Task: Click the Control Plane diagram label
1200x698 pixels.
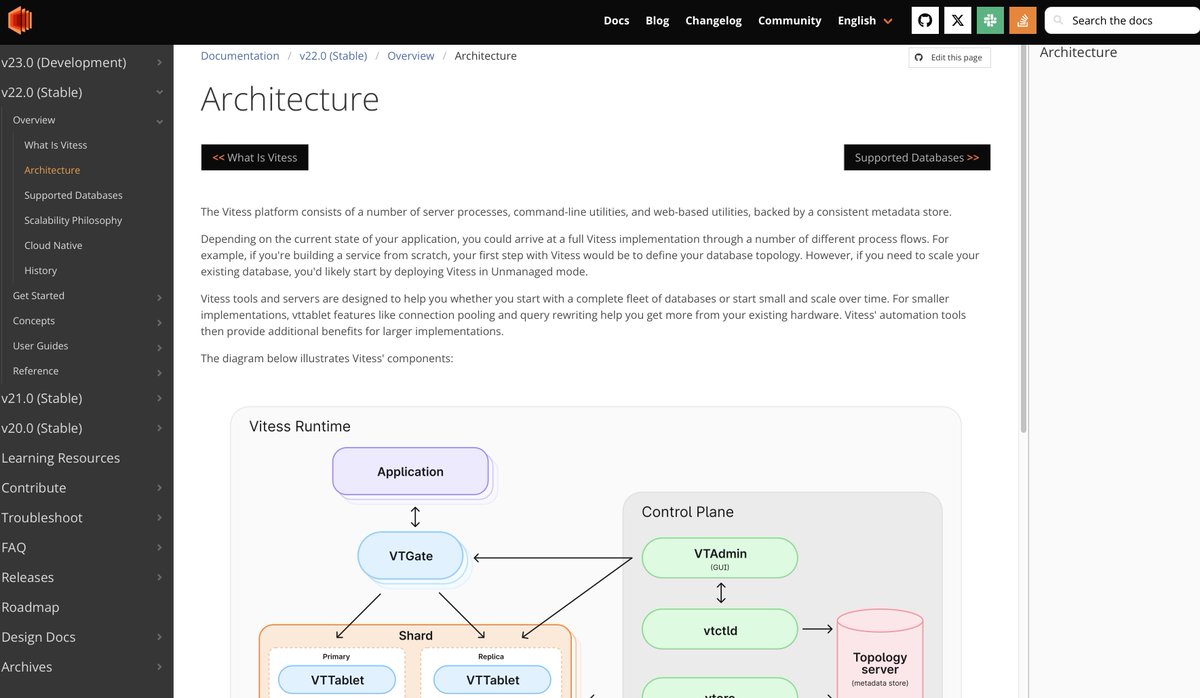Action: [688, 511]
